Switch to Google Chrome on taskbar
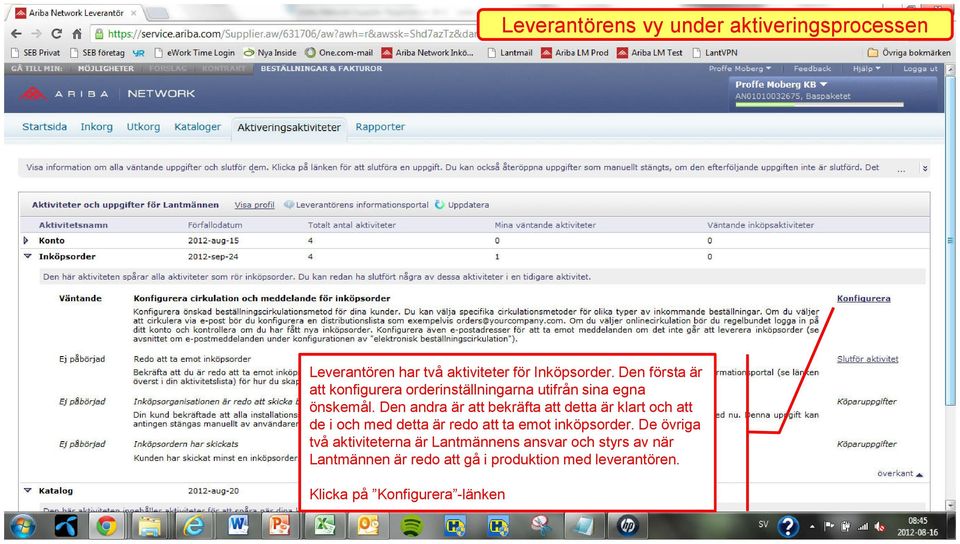The height and width of the screenshot is (544, 960). (x=107, y=526)
